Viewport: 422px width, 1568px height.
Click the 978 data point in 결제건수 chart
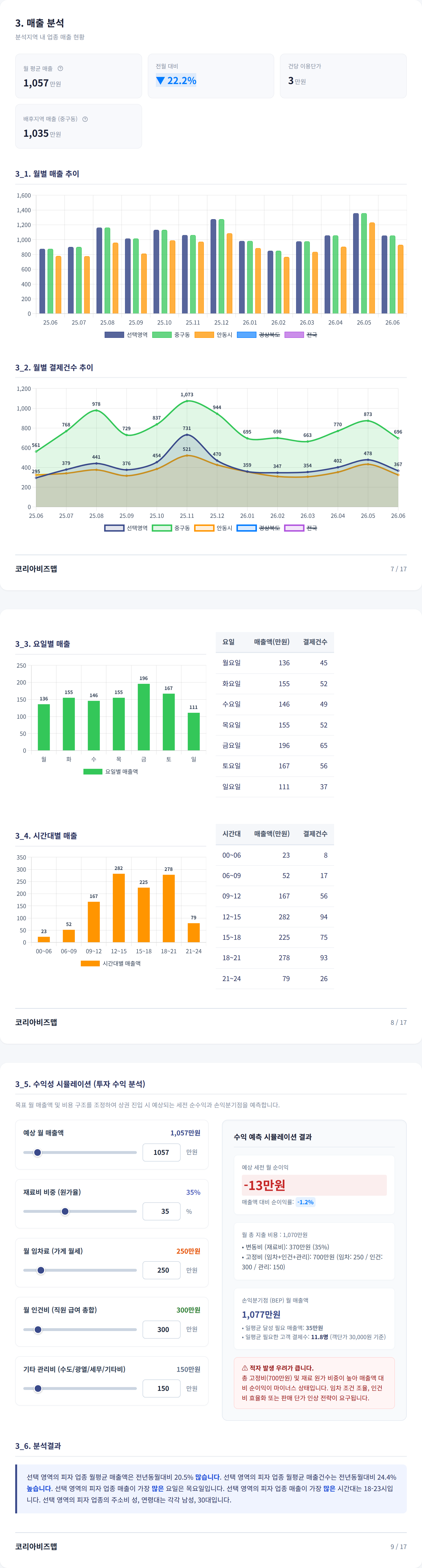96,410
